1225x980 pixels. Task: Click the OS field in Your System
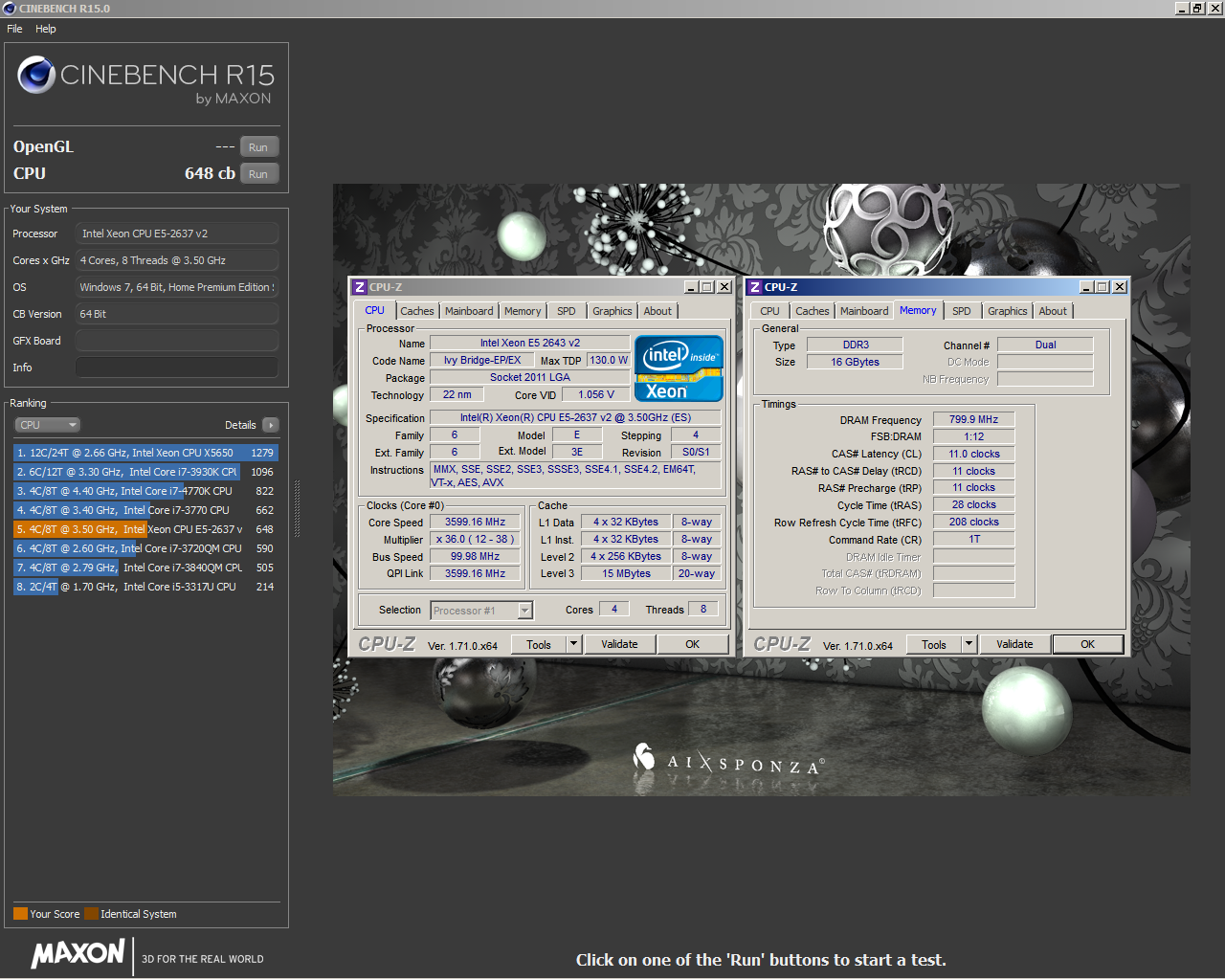pos(177,287)
